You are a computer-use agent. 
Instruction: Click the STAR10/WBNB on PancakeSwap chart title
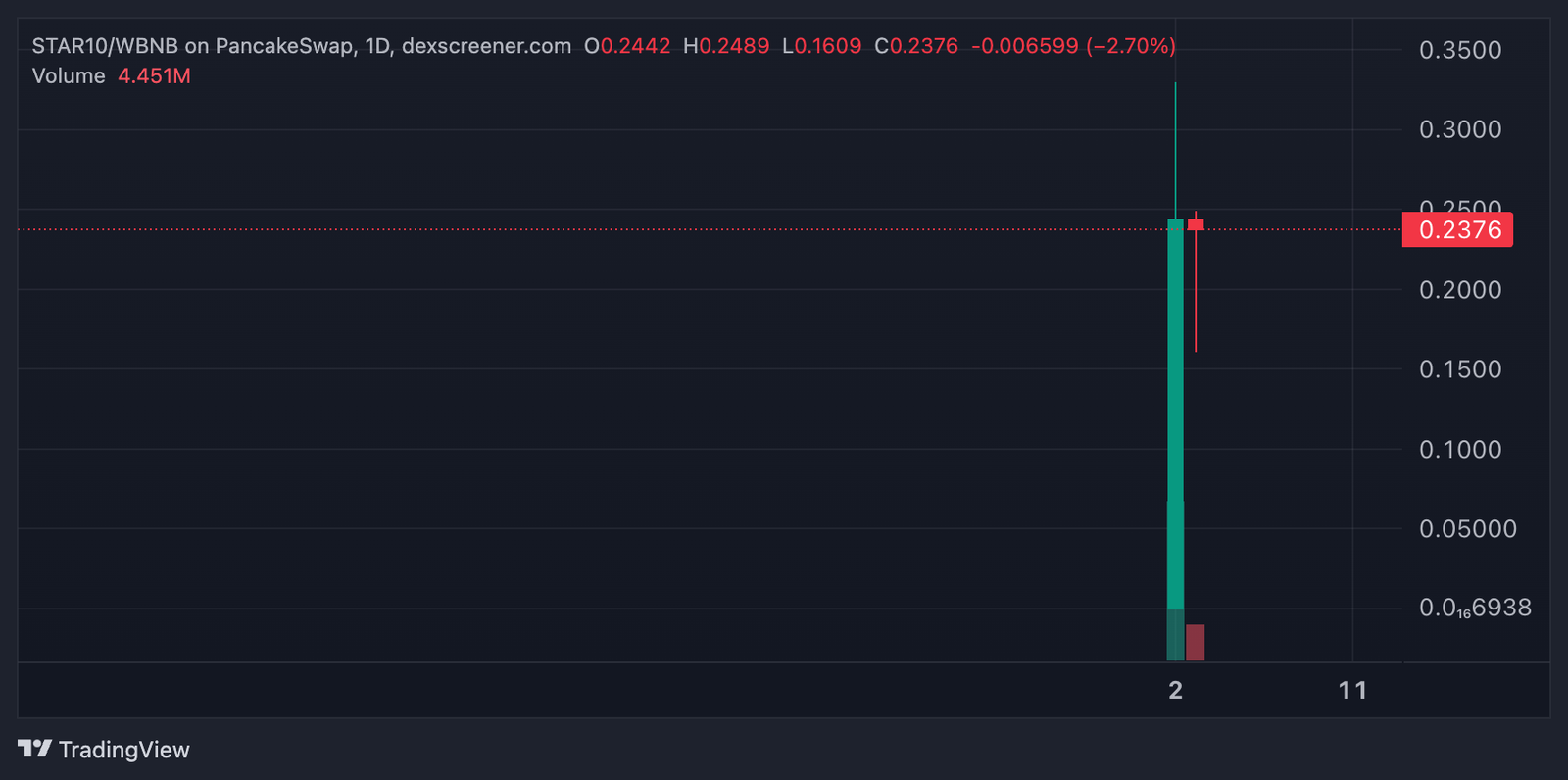(302, 46)
